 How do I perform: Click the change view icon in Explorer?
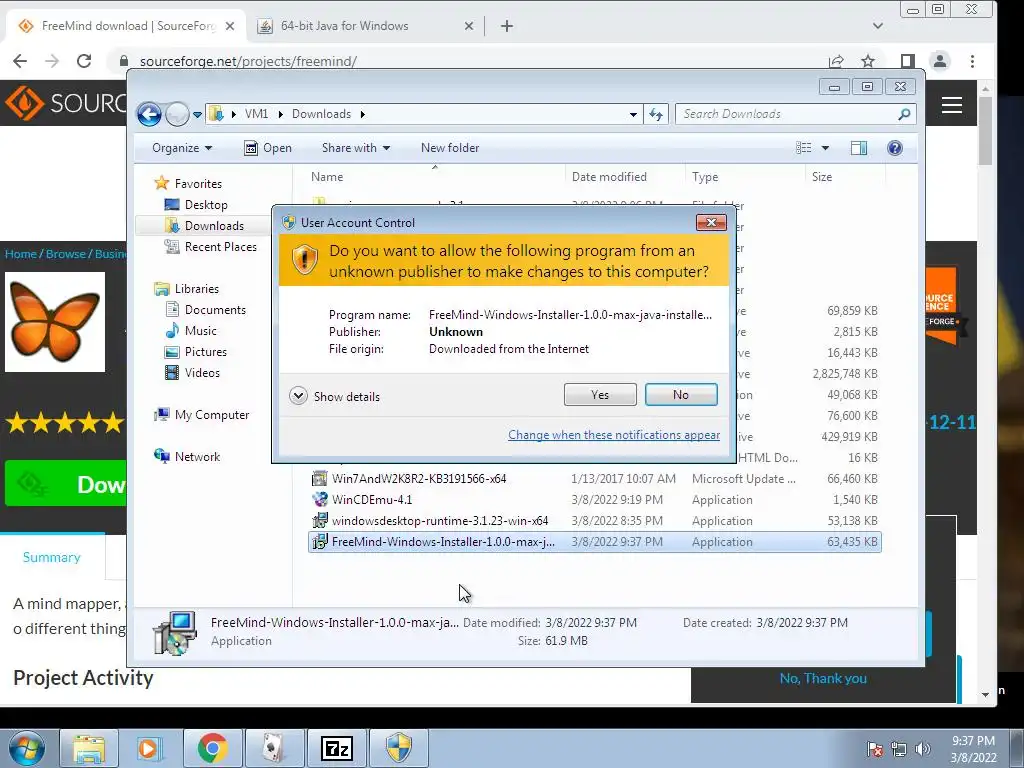click(x=804, y=148)
